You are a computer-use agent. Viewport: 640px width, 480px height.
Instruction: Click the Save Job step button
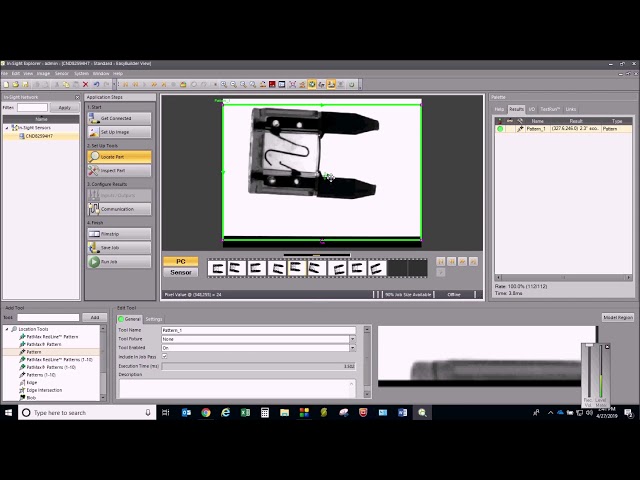[x=119, y=248]
